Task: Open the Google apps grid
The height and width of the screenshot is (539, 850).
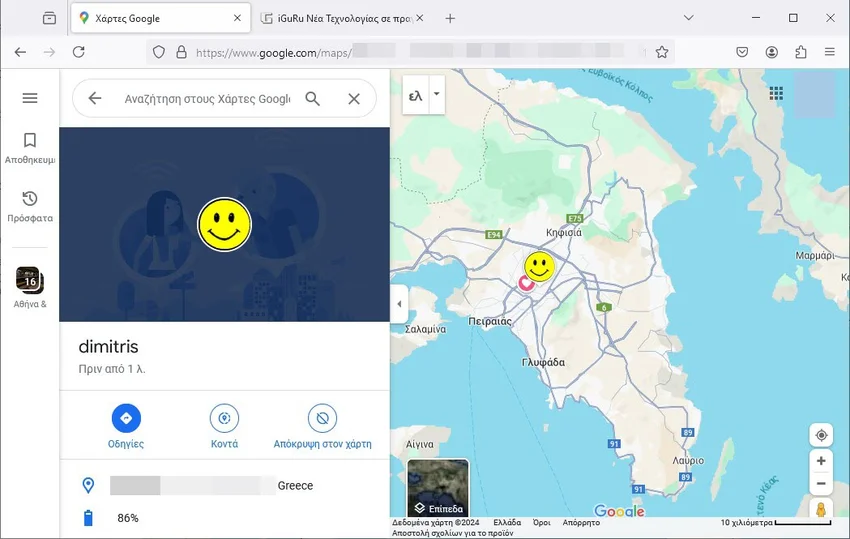Action: pos(776,94)
